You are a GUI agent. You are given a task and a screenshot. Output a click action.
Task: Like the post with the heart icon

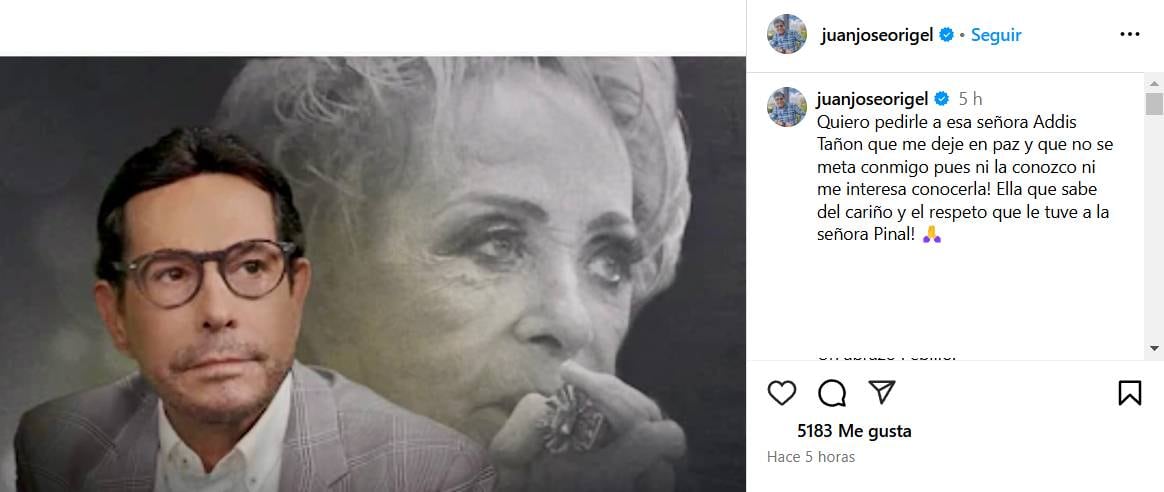pyautogui.click(x=782, y=393)
